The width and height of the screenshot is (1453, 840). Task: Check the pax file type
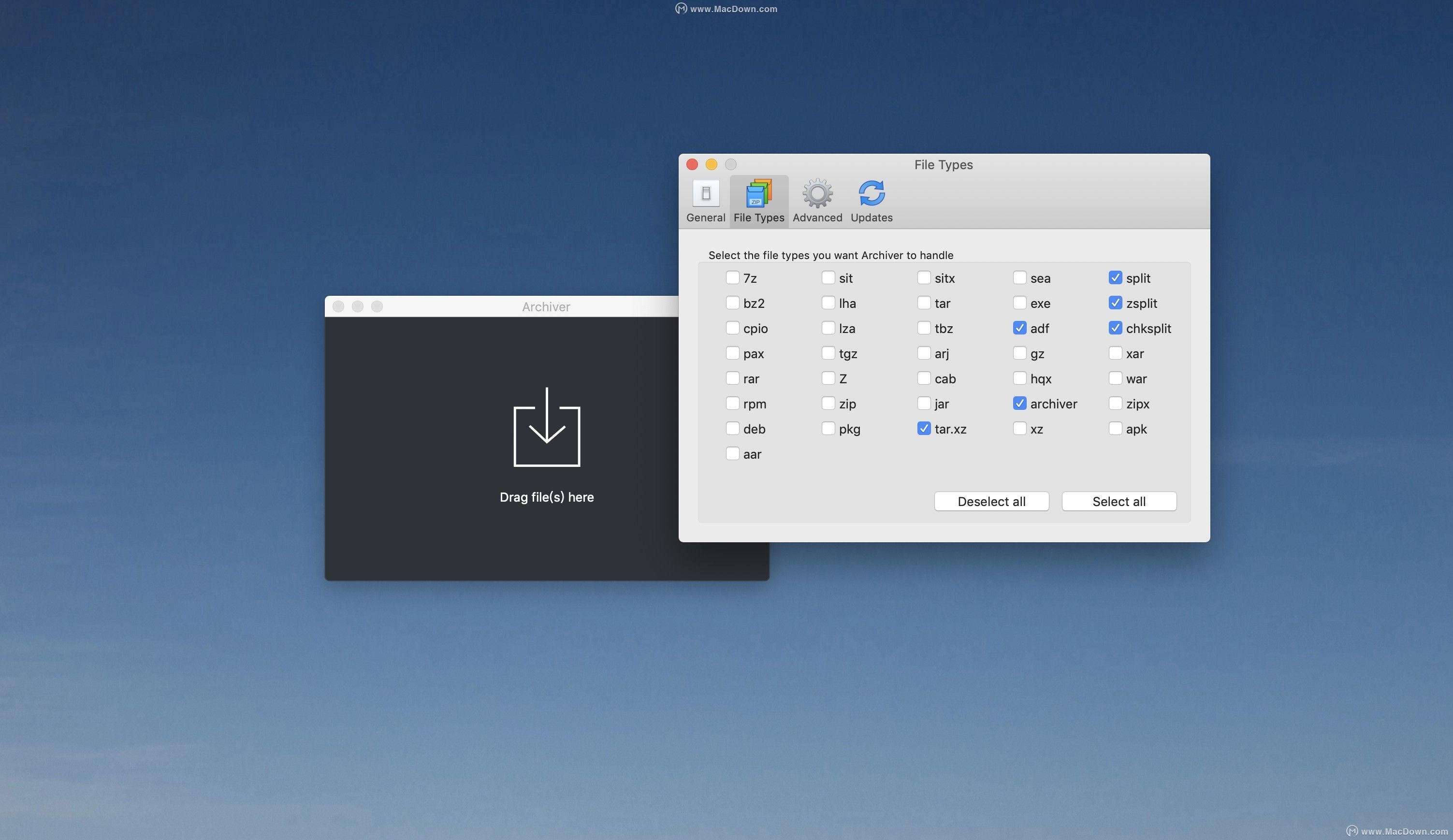point(732,353)
